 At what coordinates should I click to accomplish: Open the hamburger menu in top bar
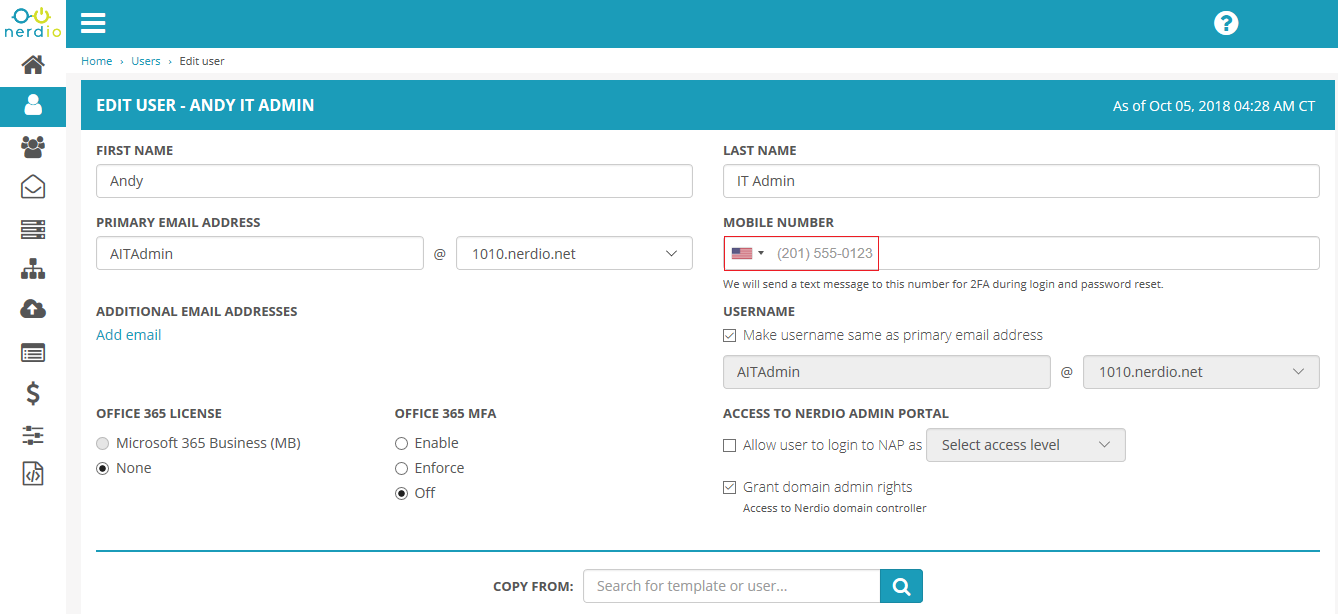click(x=93, y=23)
